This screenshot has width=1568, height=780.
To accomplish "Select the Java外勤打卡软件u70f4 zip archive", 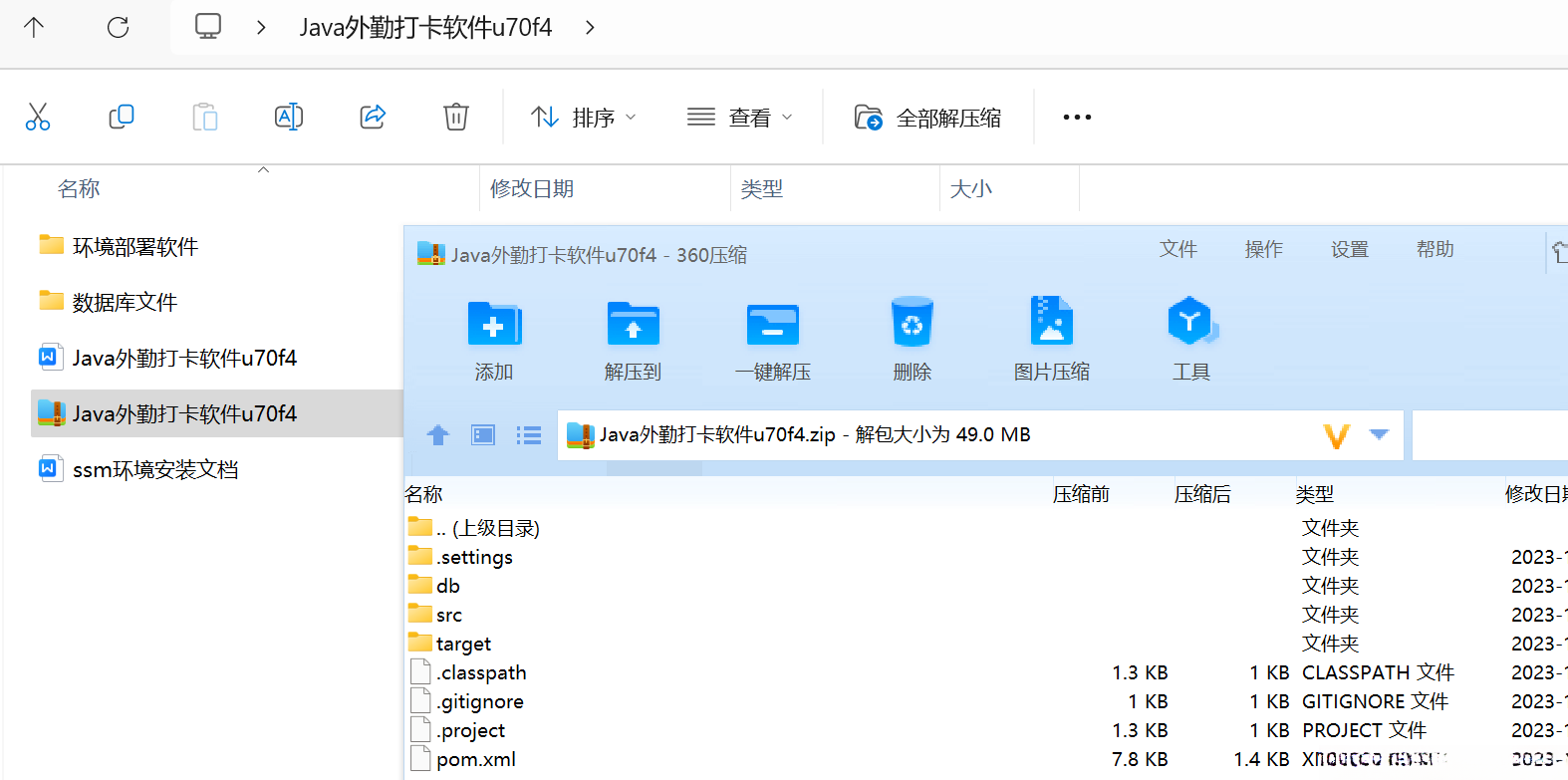I will click(x=216, y=413).
